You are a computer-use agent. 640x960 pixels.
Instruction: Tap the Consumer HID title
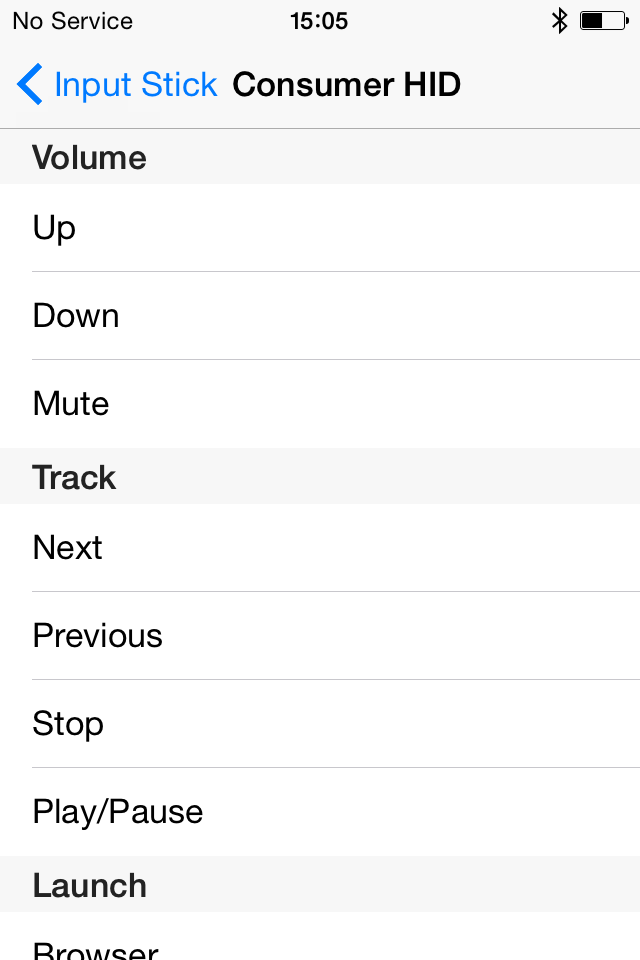346,85
